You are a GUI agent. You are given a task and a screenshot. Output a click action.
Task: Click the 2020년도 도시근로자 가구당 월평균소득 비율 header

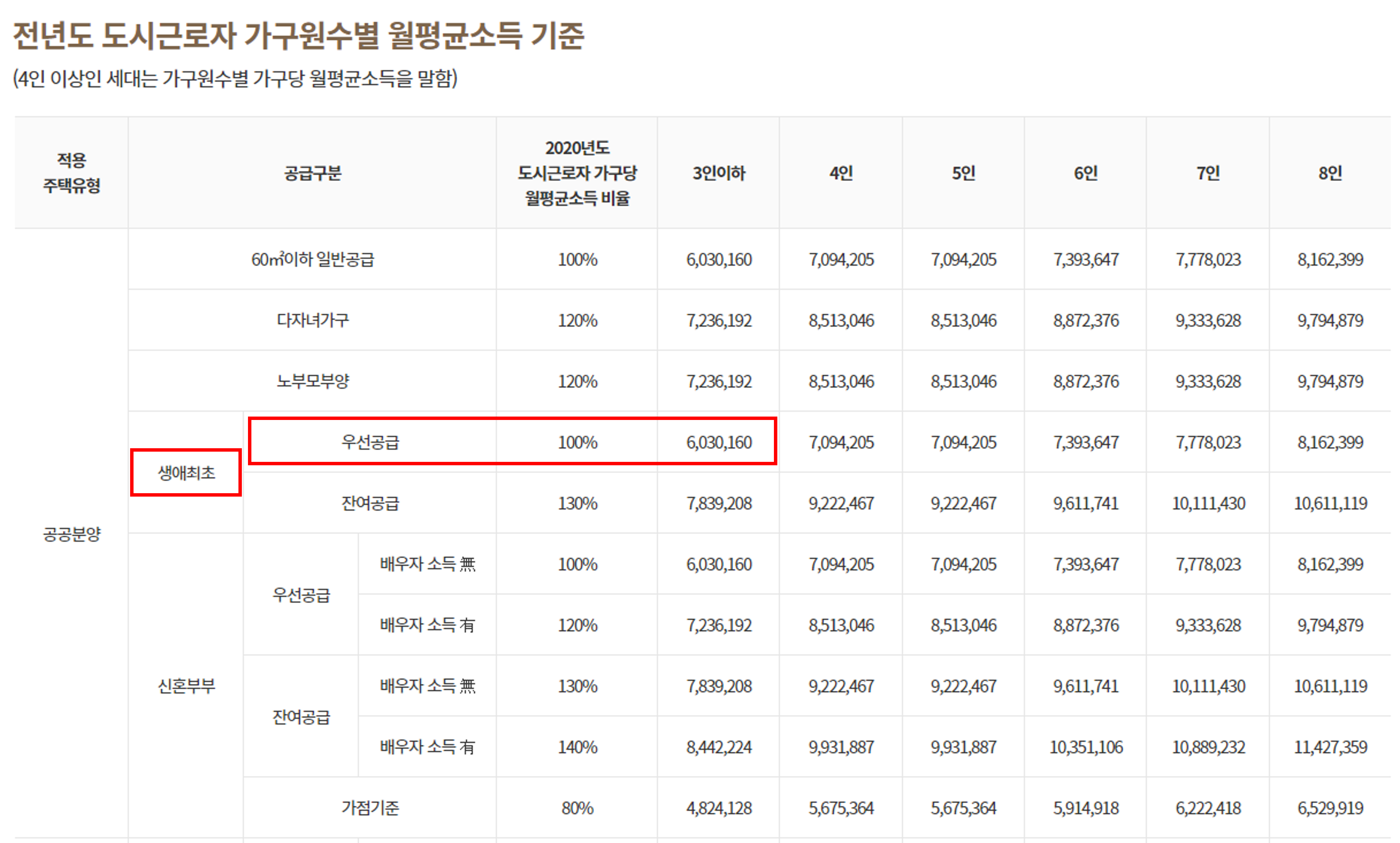click(x=577, y=173)
